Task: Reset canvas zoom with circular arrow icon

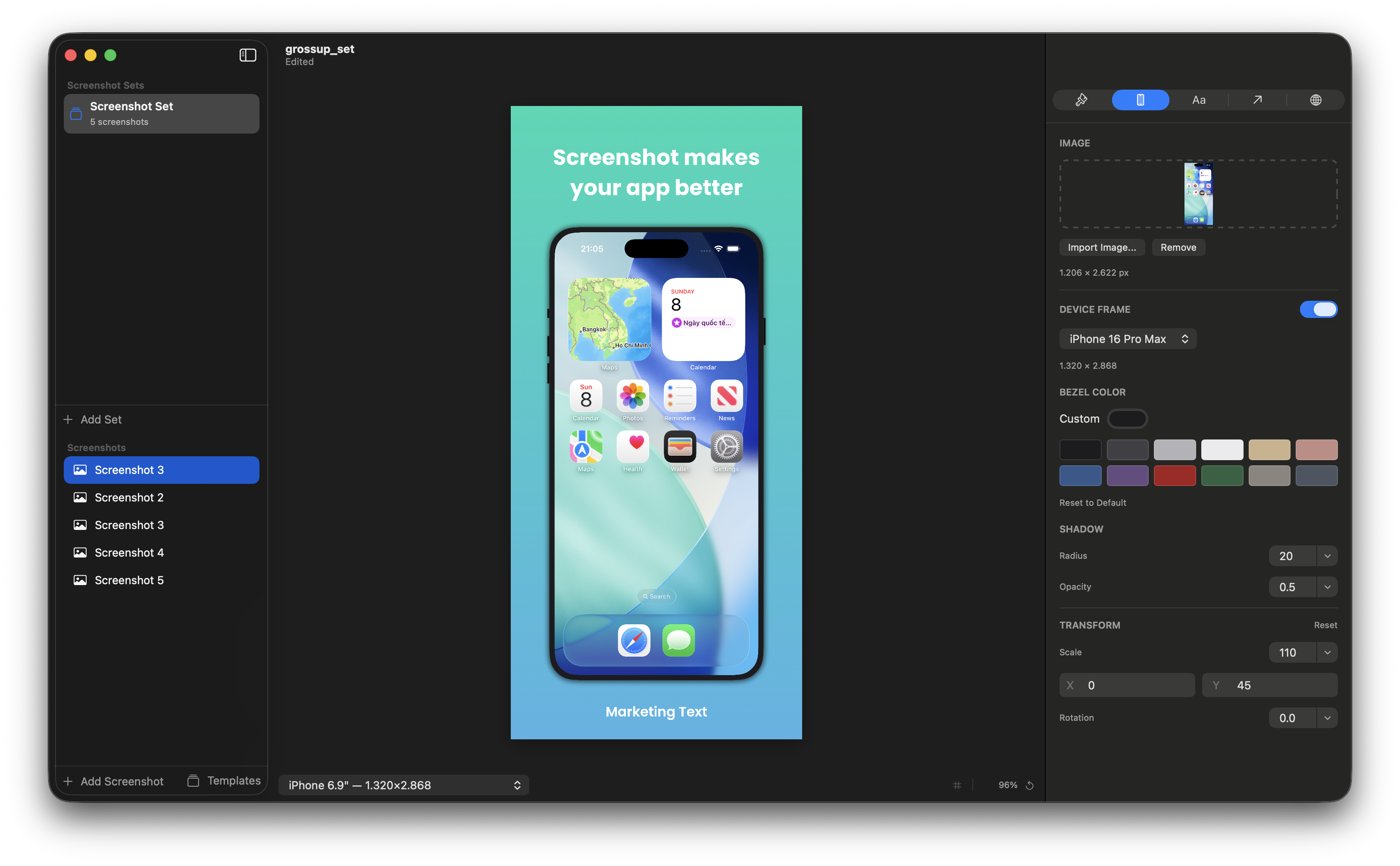Action: point(1030,785)
